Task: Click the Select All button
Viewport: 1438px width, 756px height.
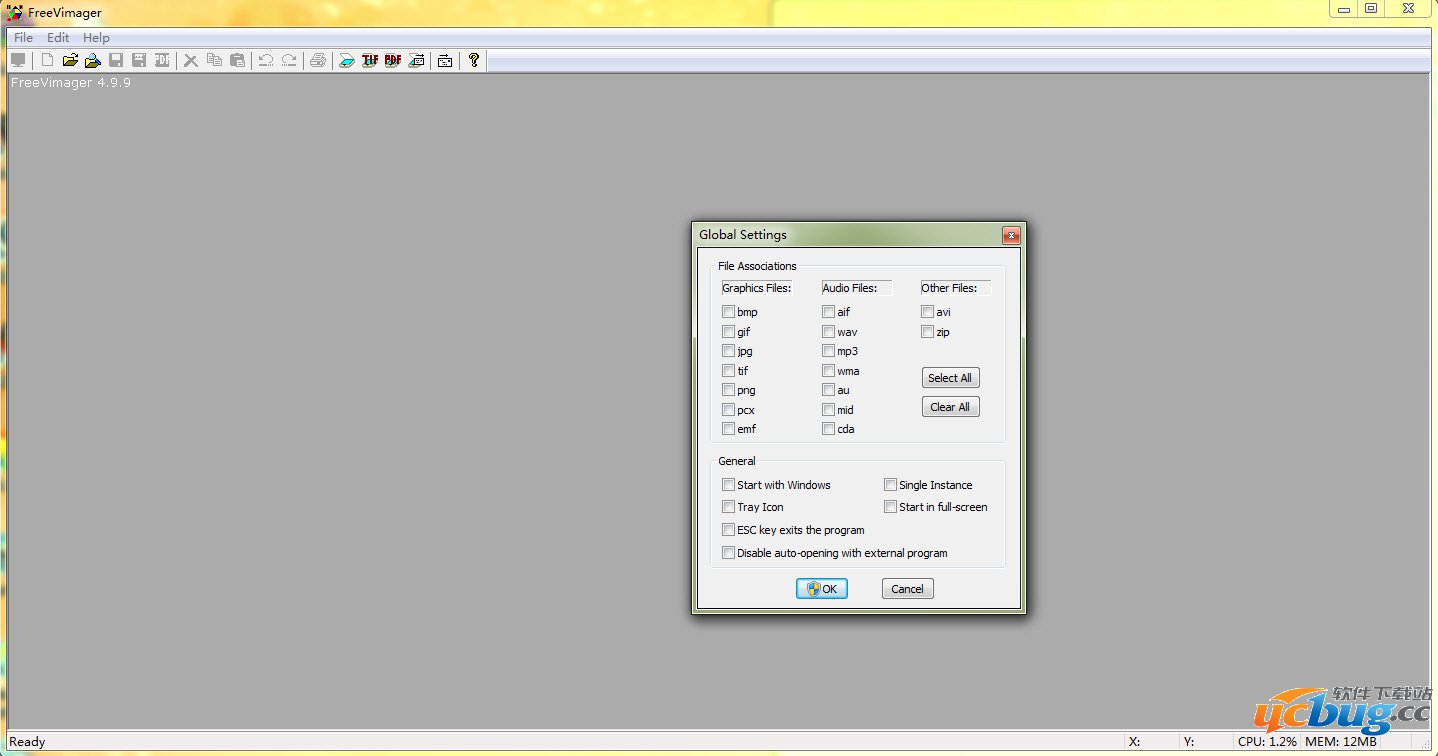Action: tap(950, 378)
